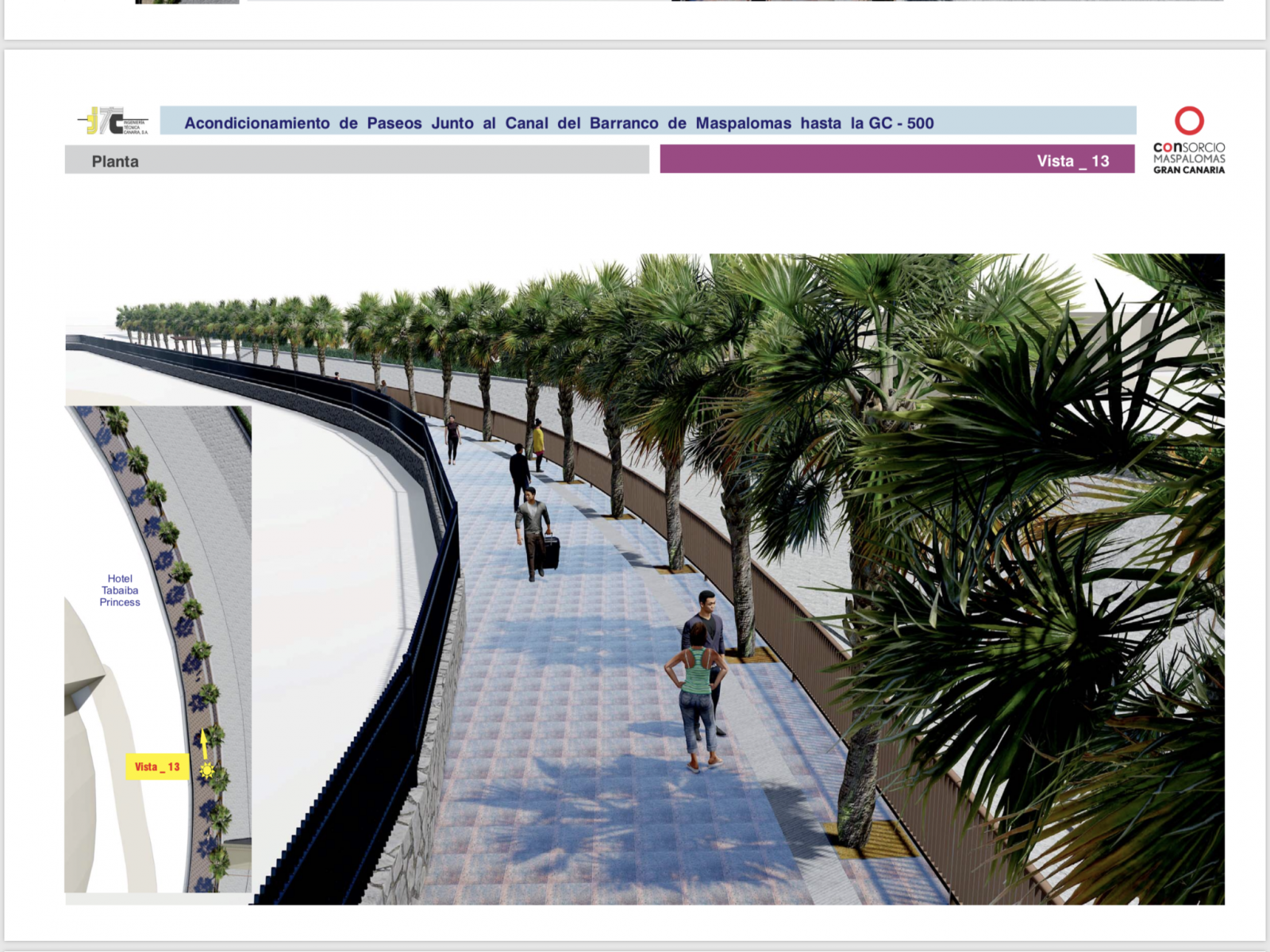Viewport: 1270px width, 952px height.
Task: Click the 'Consorcio Maspalomas Gran Canaria' text
Action: coord(1188,159)
